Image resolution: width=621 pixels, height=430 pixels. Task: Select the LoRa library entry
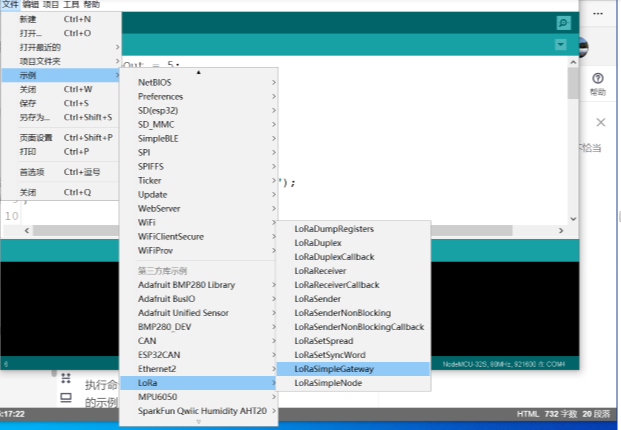199,383
